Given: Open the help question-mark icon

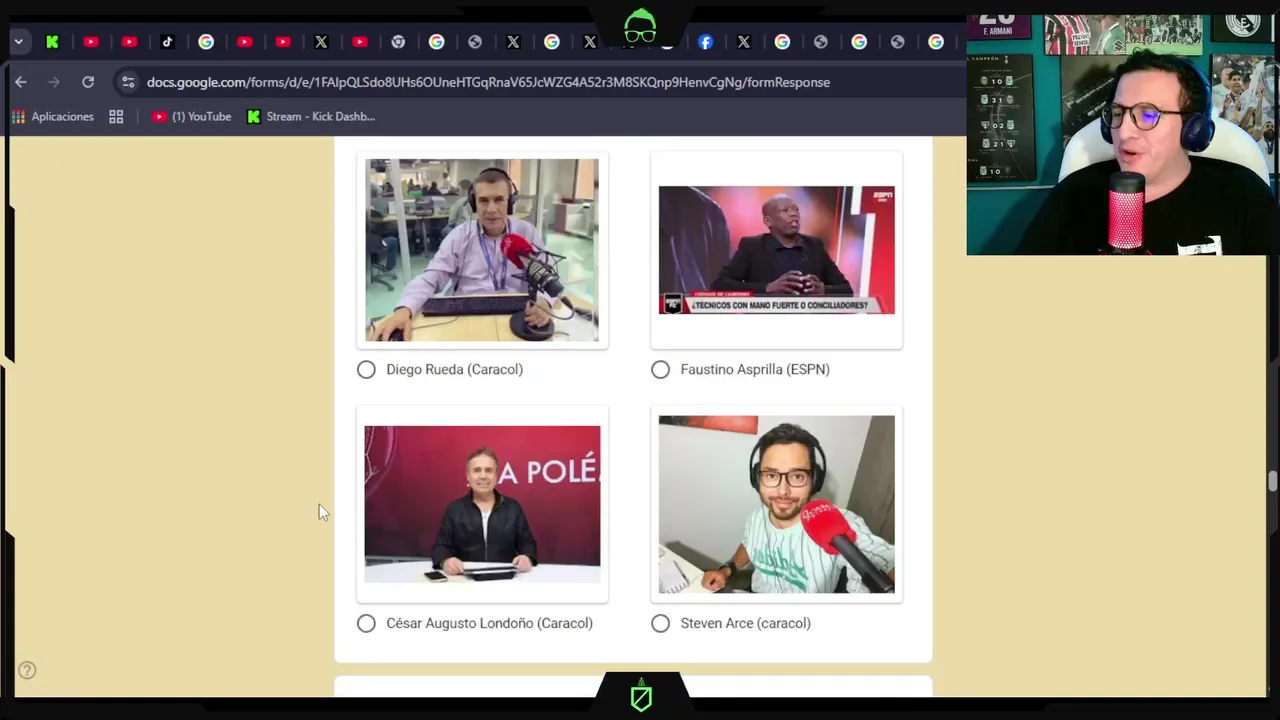Looking at the screenshot, I should tap(27, 671).
